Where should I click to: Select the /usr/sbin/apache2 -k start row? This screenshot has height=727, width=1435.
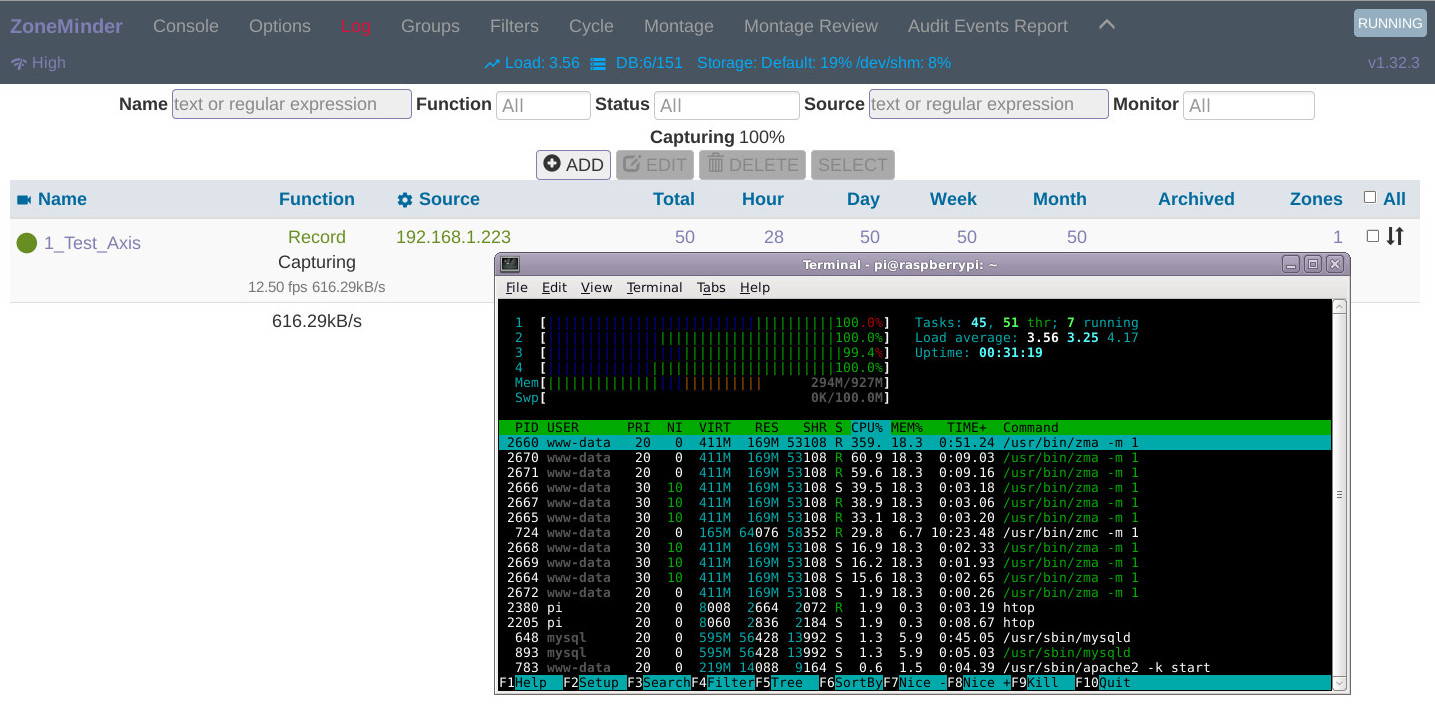[915, 667]
